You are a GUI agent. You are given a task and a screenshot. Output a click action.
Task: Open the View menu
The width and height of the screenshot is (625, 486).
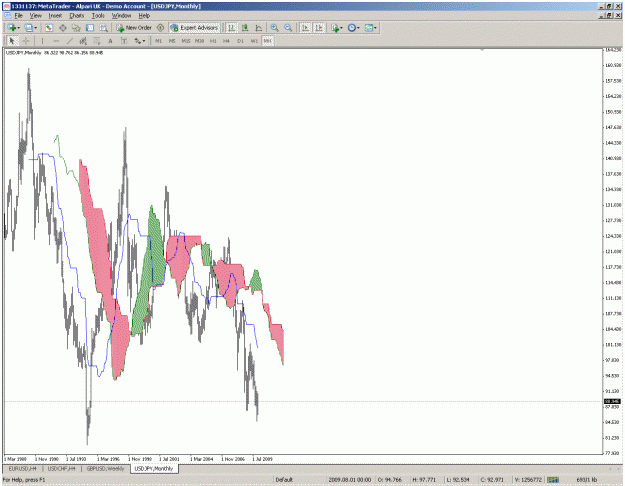click(x=35, y=16)
